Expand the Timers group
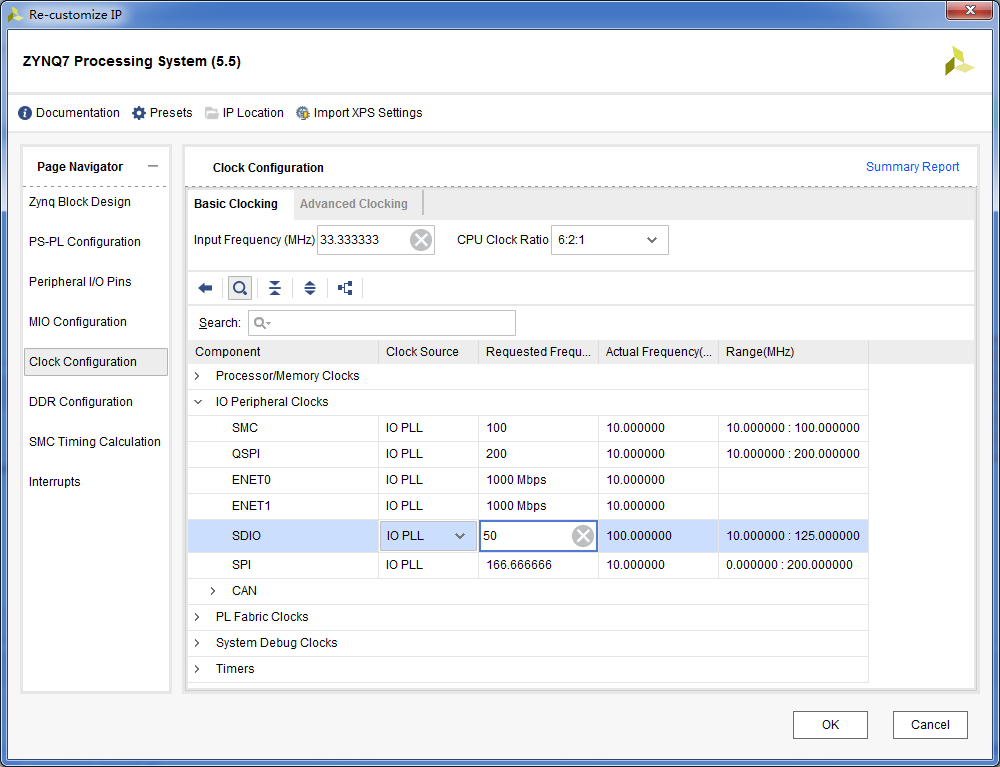 point(197,669)
